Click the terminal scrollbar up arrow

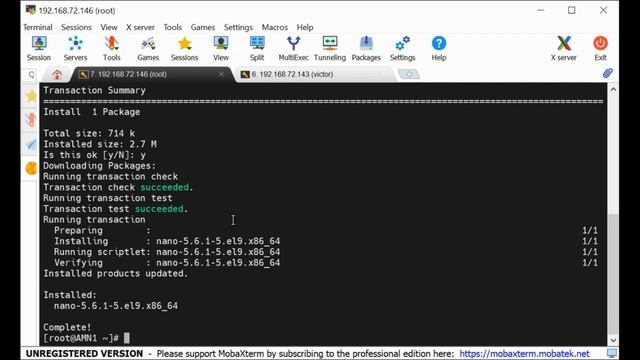[x=613, y=89]
